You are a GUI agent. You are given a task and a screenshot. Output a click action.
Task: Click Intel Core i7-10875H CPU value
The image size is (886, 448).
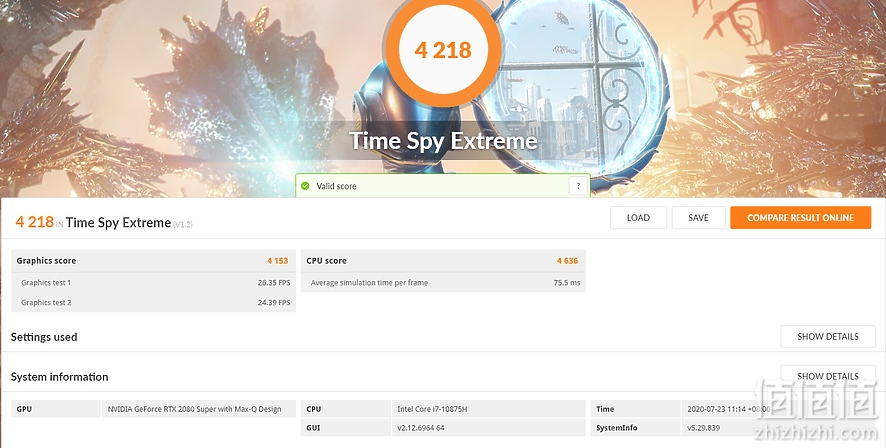(432, 409)
